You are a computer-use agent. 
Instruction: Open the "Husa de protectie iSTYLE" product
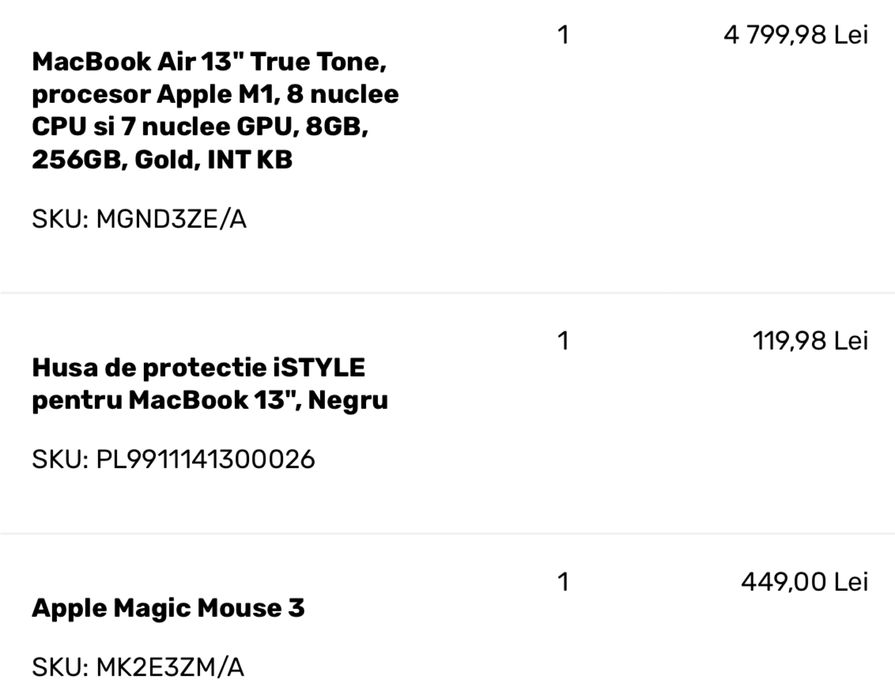(198, 367)
